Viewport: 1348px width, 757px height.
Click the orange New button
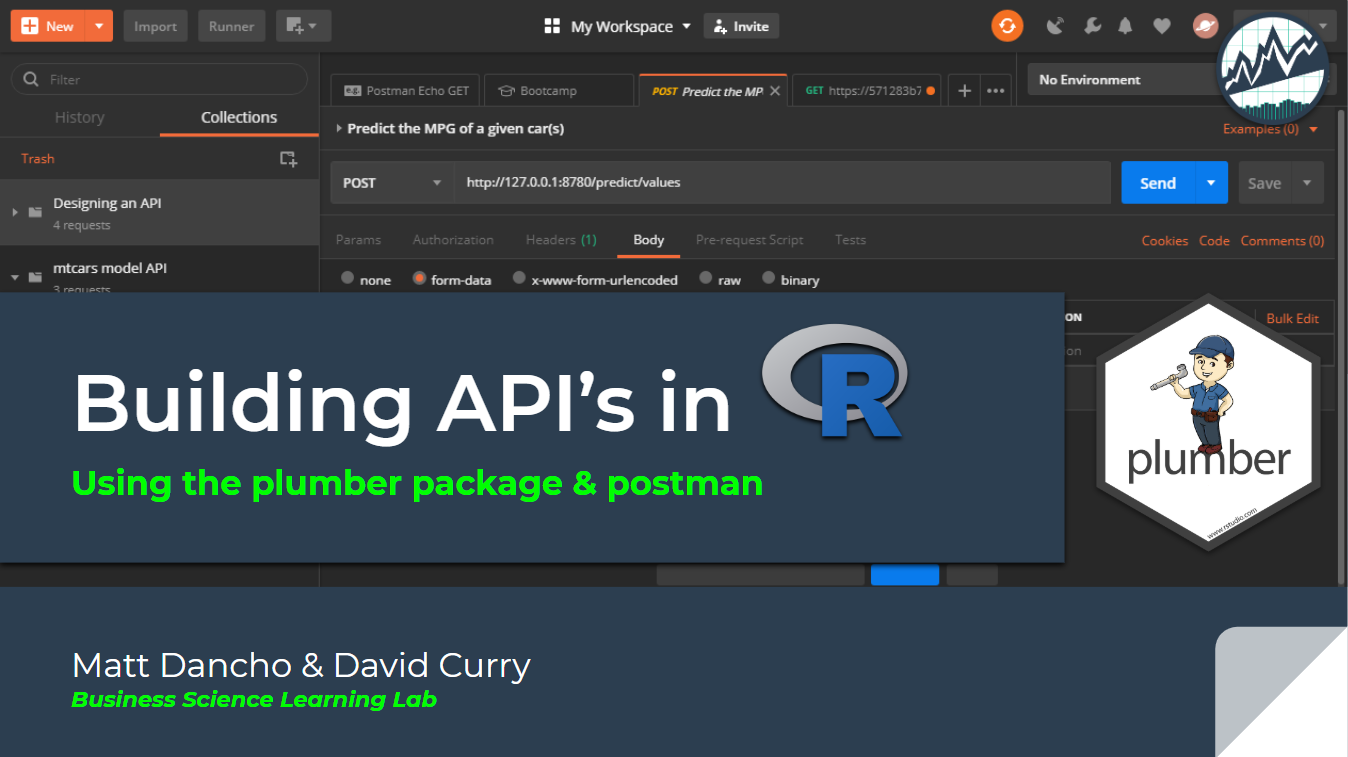(48, 26)
